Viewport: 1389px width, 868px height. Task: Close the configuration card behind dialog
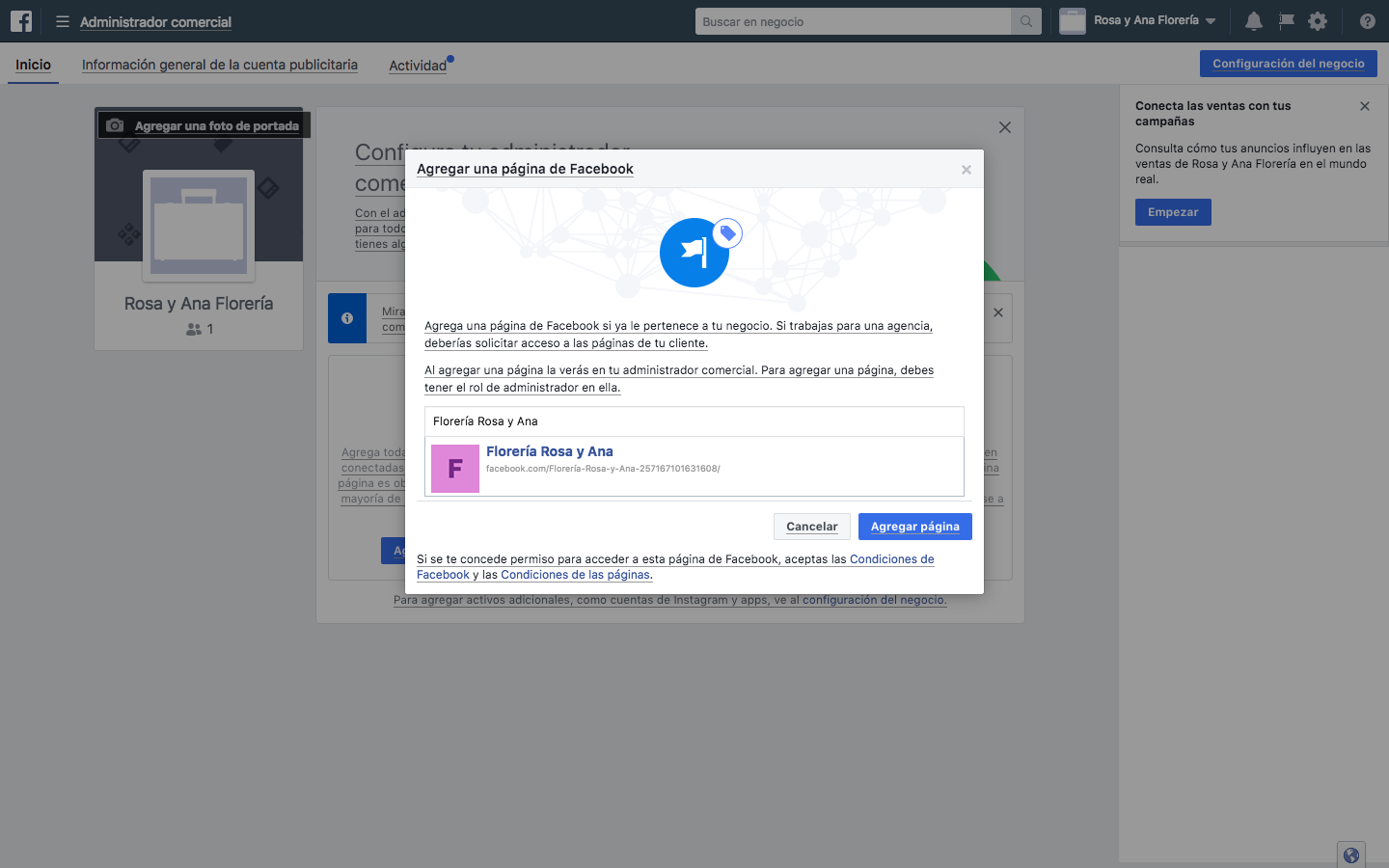(1005, 127)
